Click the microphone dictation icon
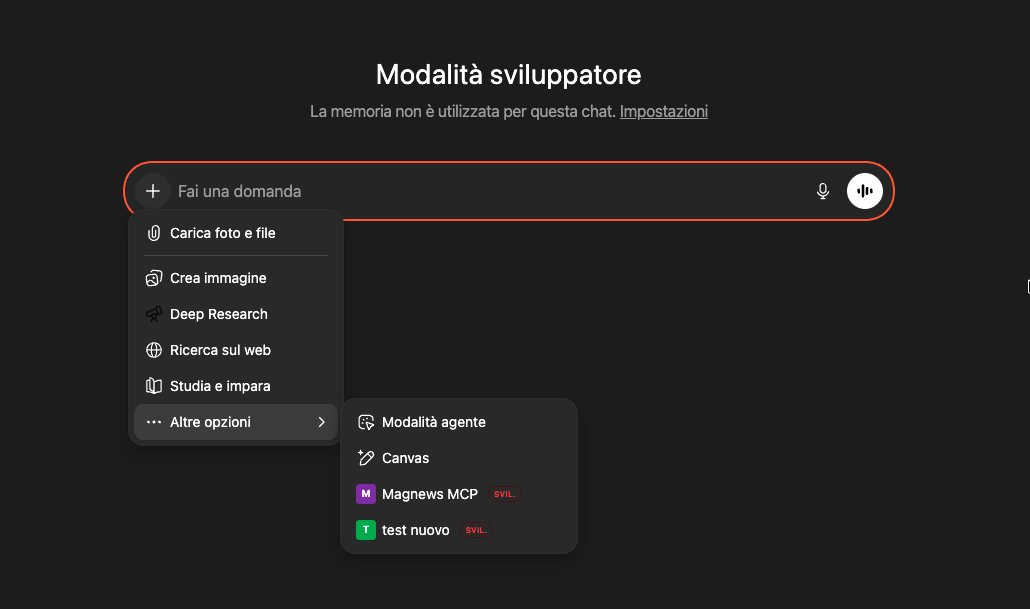Viewport: 1030px width, 609px height. tap(823, 191)
